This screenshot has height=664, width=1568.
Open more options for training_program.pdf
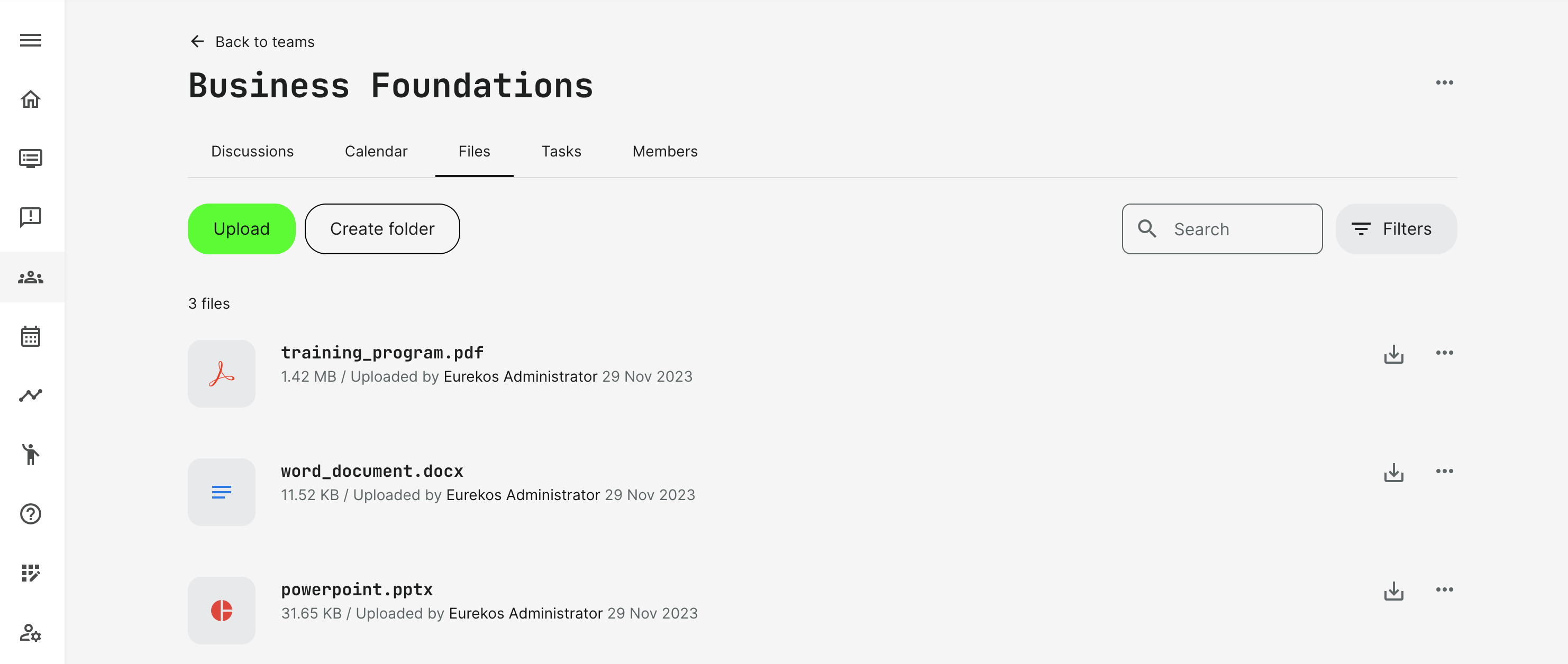click(1444, 353)
